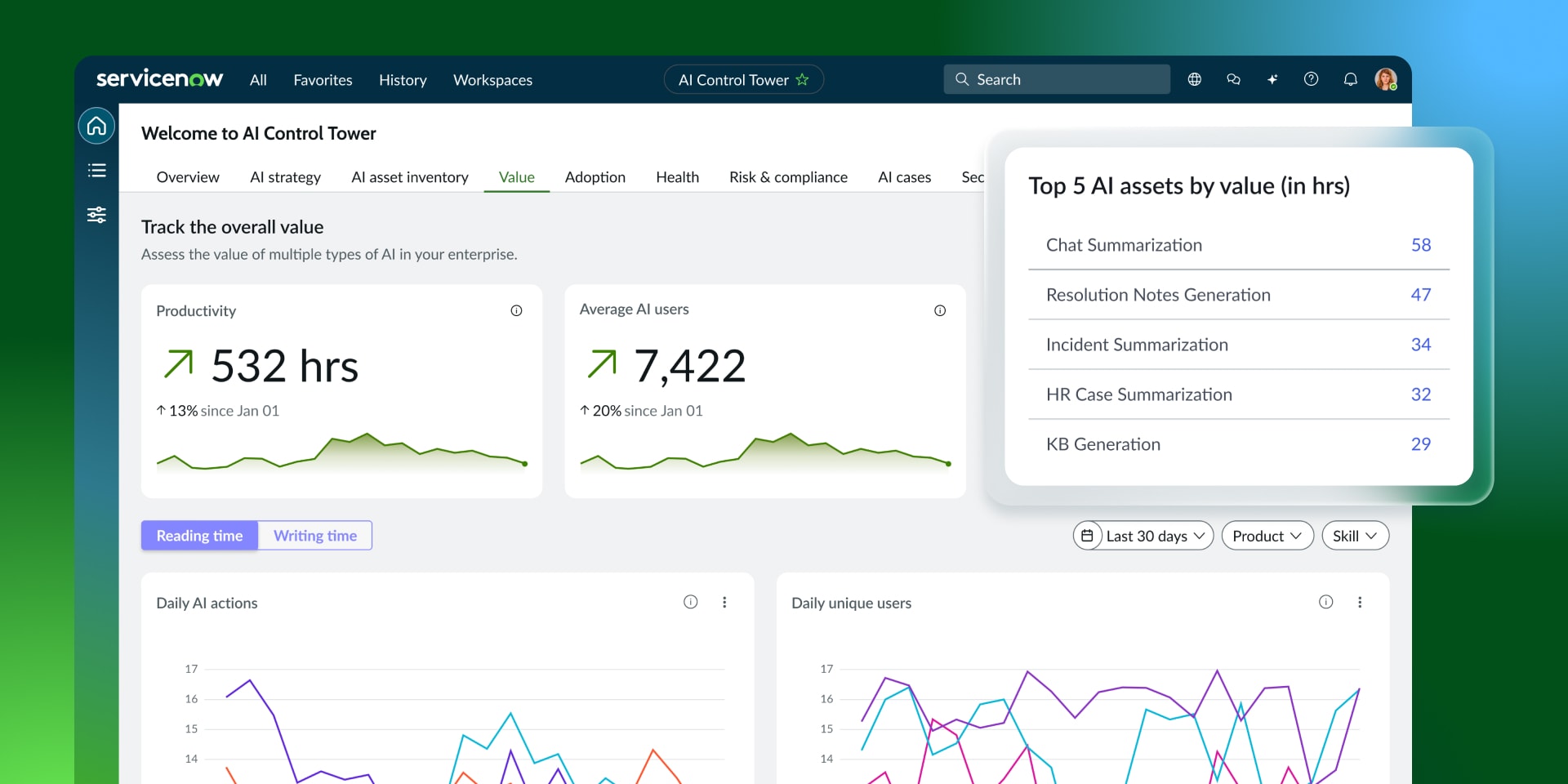Select the list icon in the left sidebar
The height and width of the screenshot is (784, 1568).
96,170
